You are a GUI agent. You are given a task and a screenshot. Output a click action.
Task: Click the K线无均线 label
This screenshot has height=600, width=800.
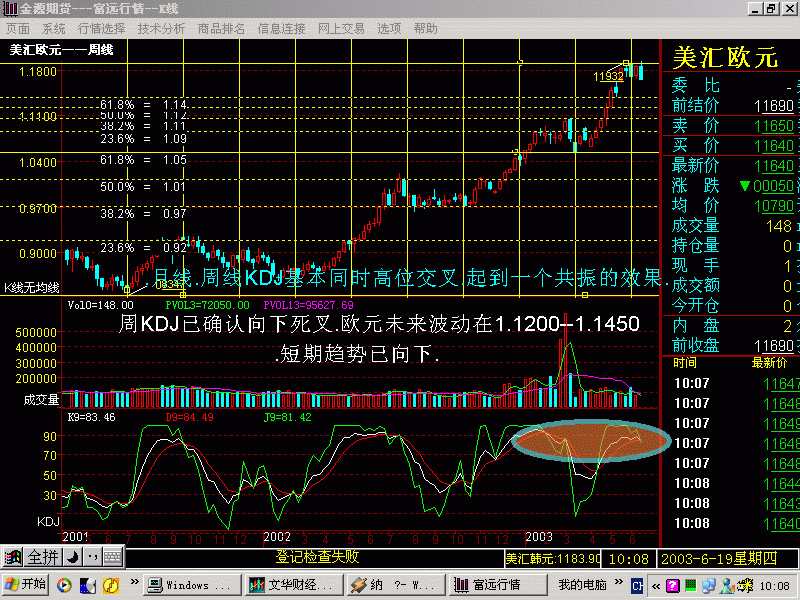tap(32, 288)
